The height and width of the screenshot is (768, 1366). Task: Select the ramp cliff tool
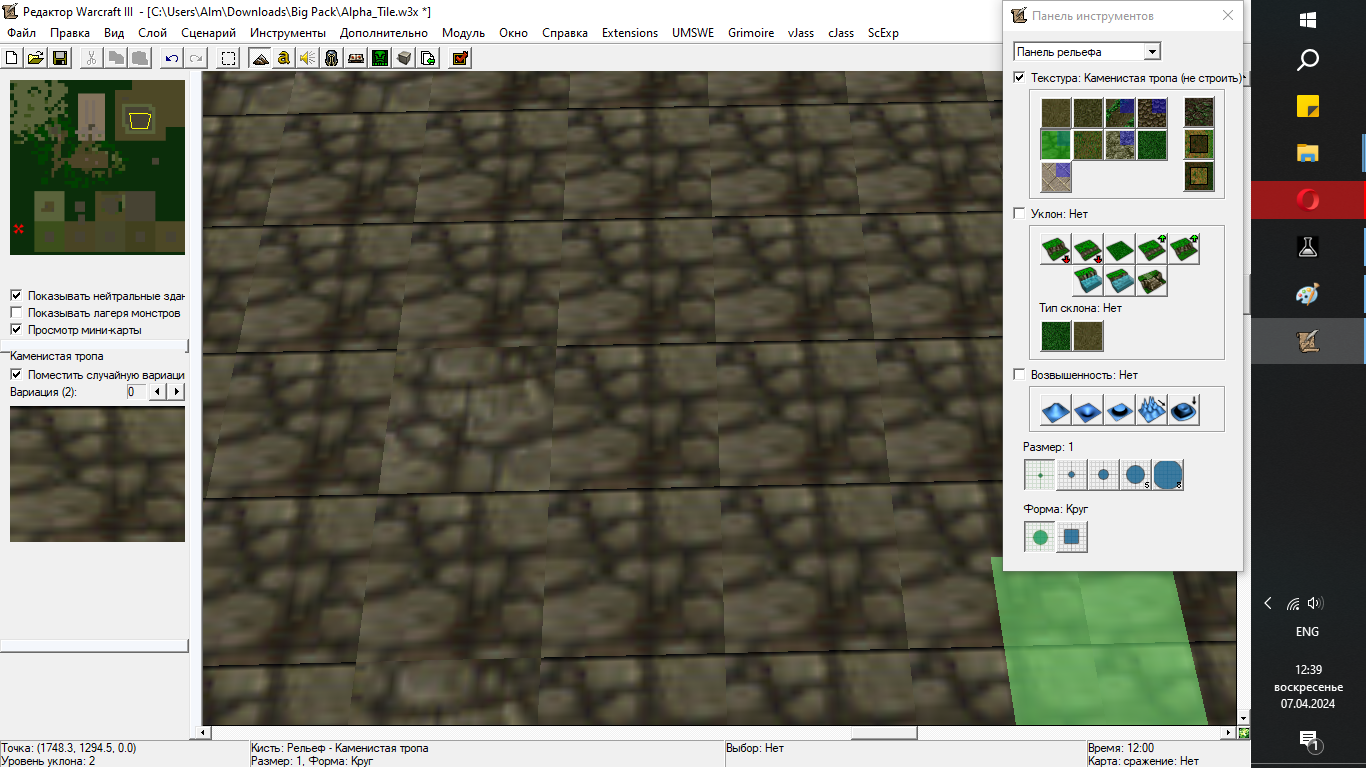point(1151,281)
